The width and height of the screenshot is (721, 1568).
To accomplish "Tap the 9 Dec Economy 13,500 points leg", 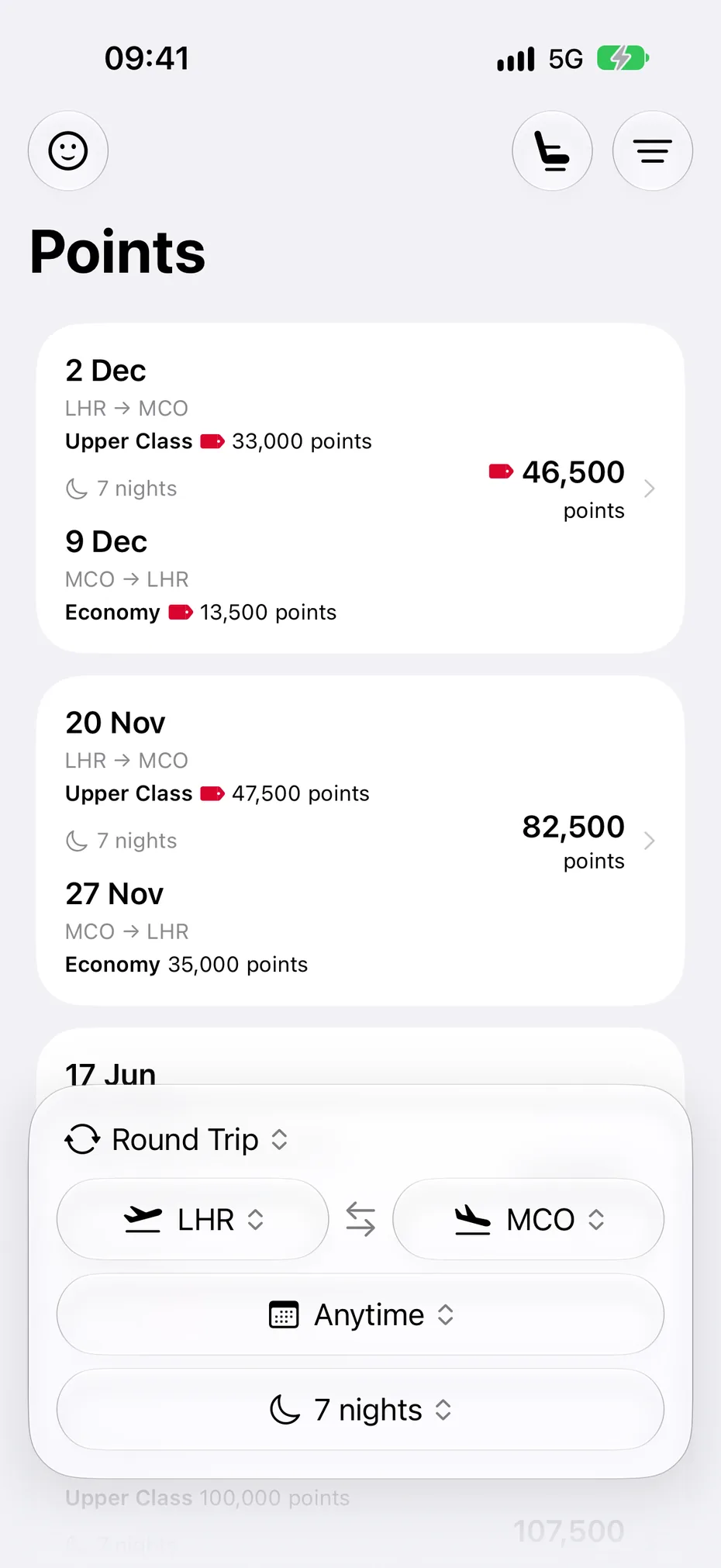I will (201, 578).
